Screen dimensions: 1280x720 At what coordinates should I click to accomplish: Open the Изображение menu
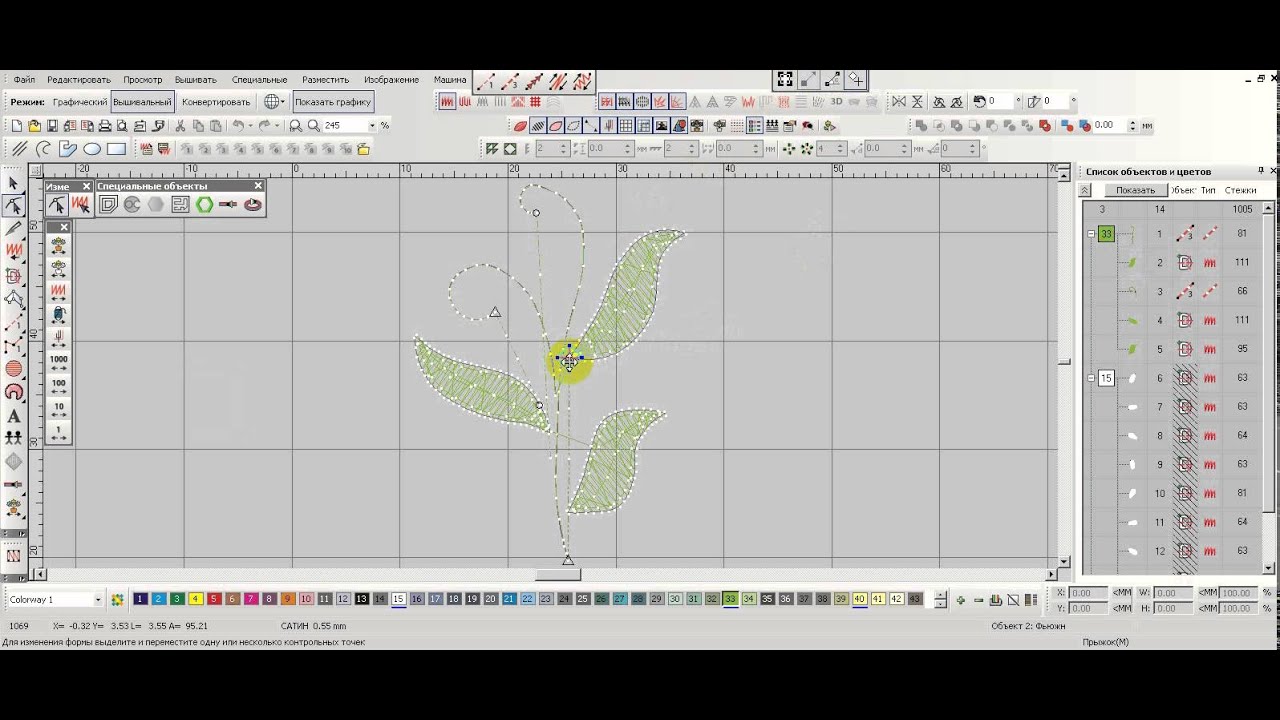[x=391, y=80]
